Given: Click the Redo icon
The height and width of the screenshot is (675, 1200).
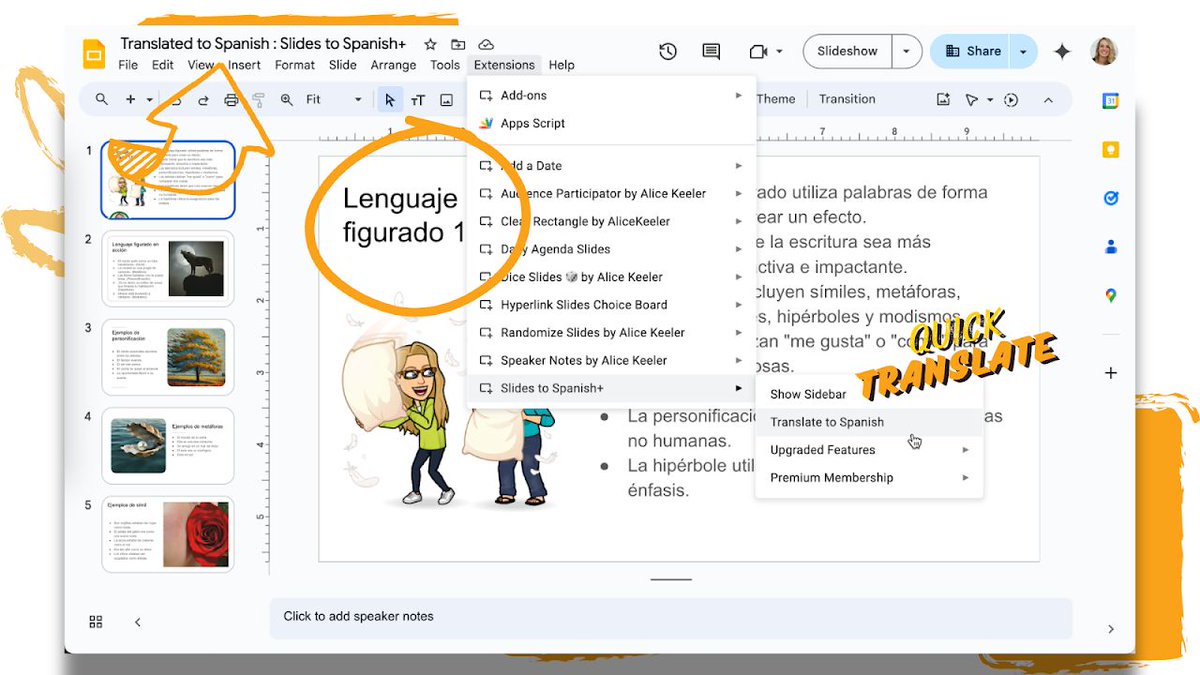Looking at the screenshot, I should coord(204,99).
